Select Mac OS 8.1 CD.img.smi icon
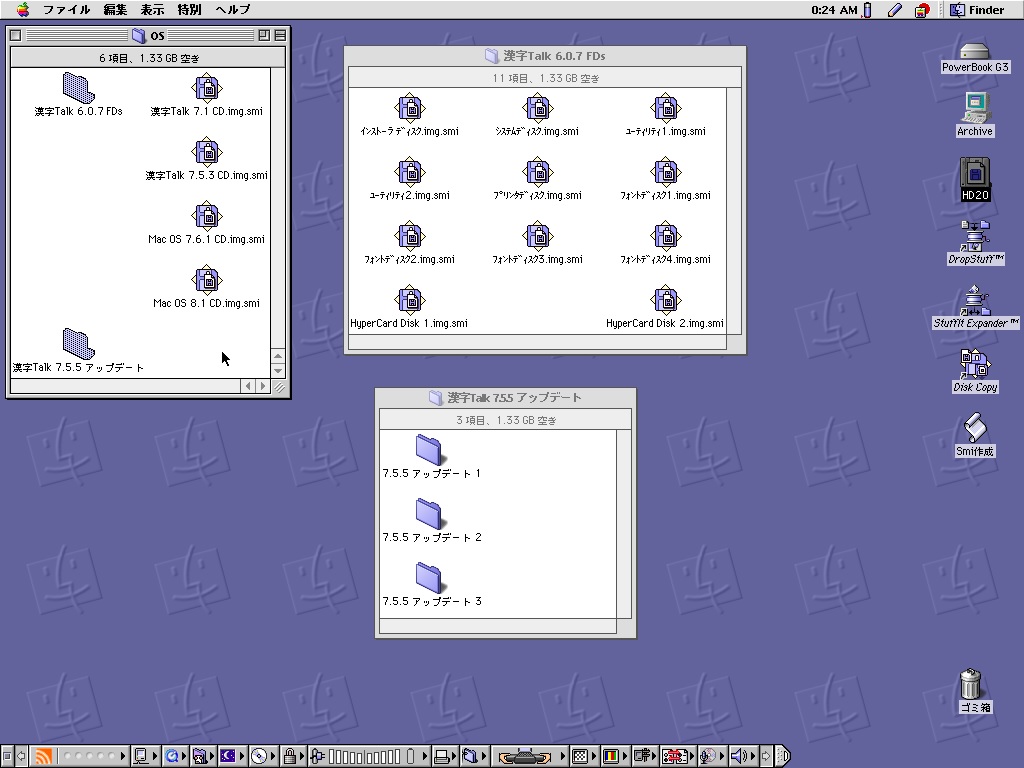Image resolution: width=1024 pixels, height=768 pixels. point(206,280)
